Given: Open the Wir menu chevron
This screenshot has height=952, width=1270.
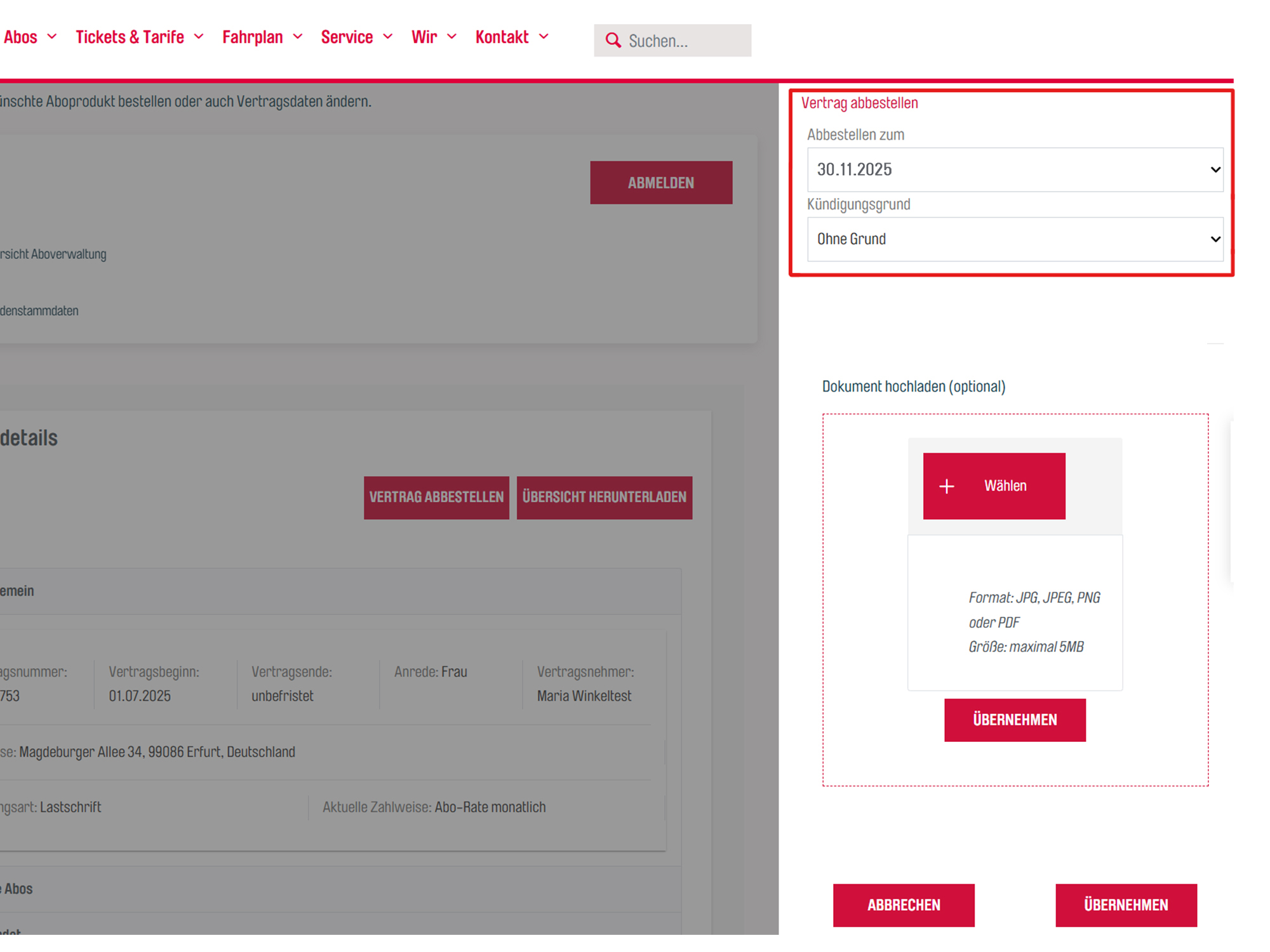Looking at the screenshot, I should coord(451,37).
